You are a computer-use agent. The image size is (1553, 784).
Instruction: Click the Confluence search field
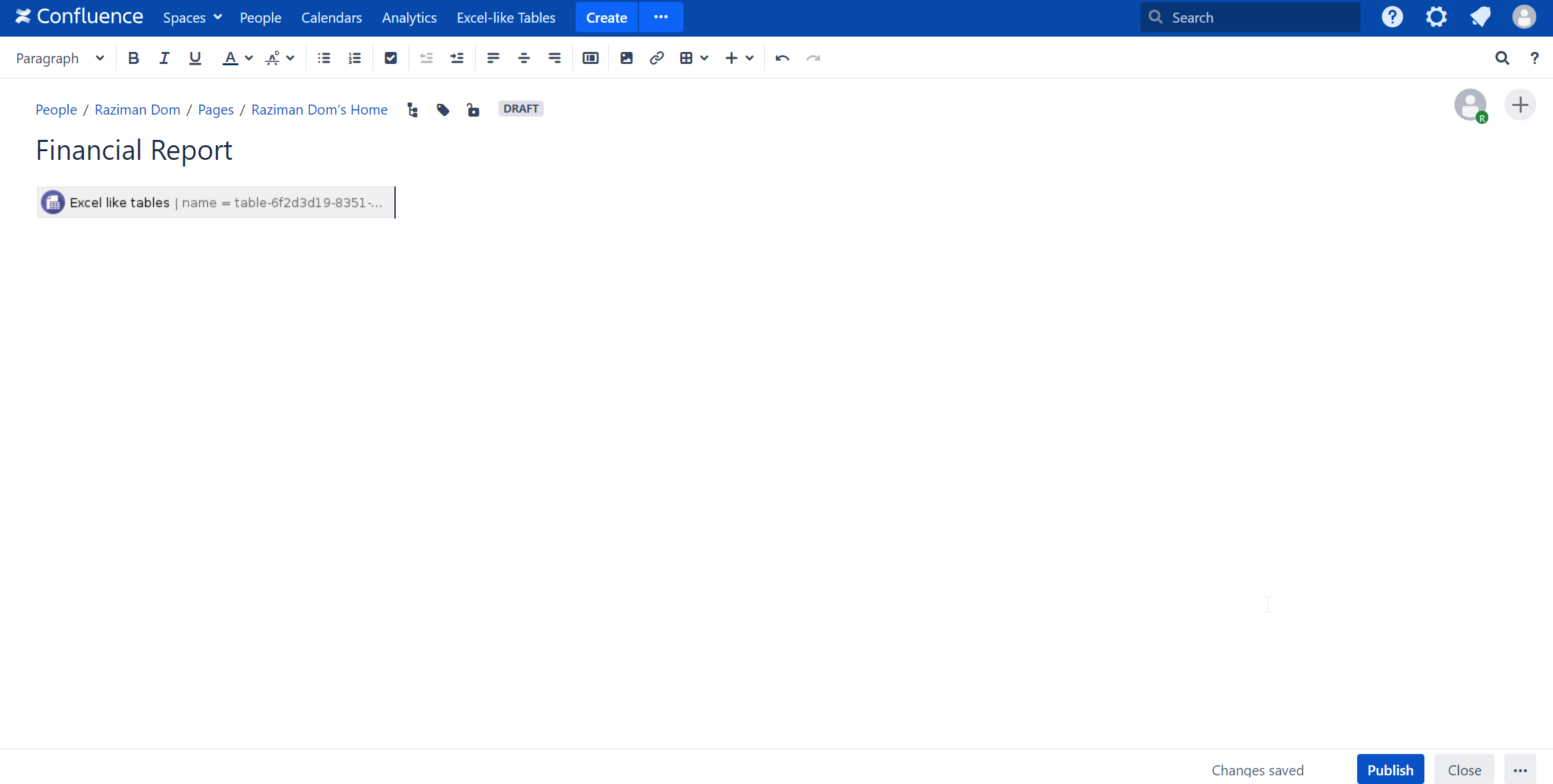click(1250, 18)
